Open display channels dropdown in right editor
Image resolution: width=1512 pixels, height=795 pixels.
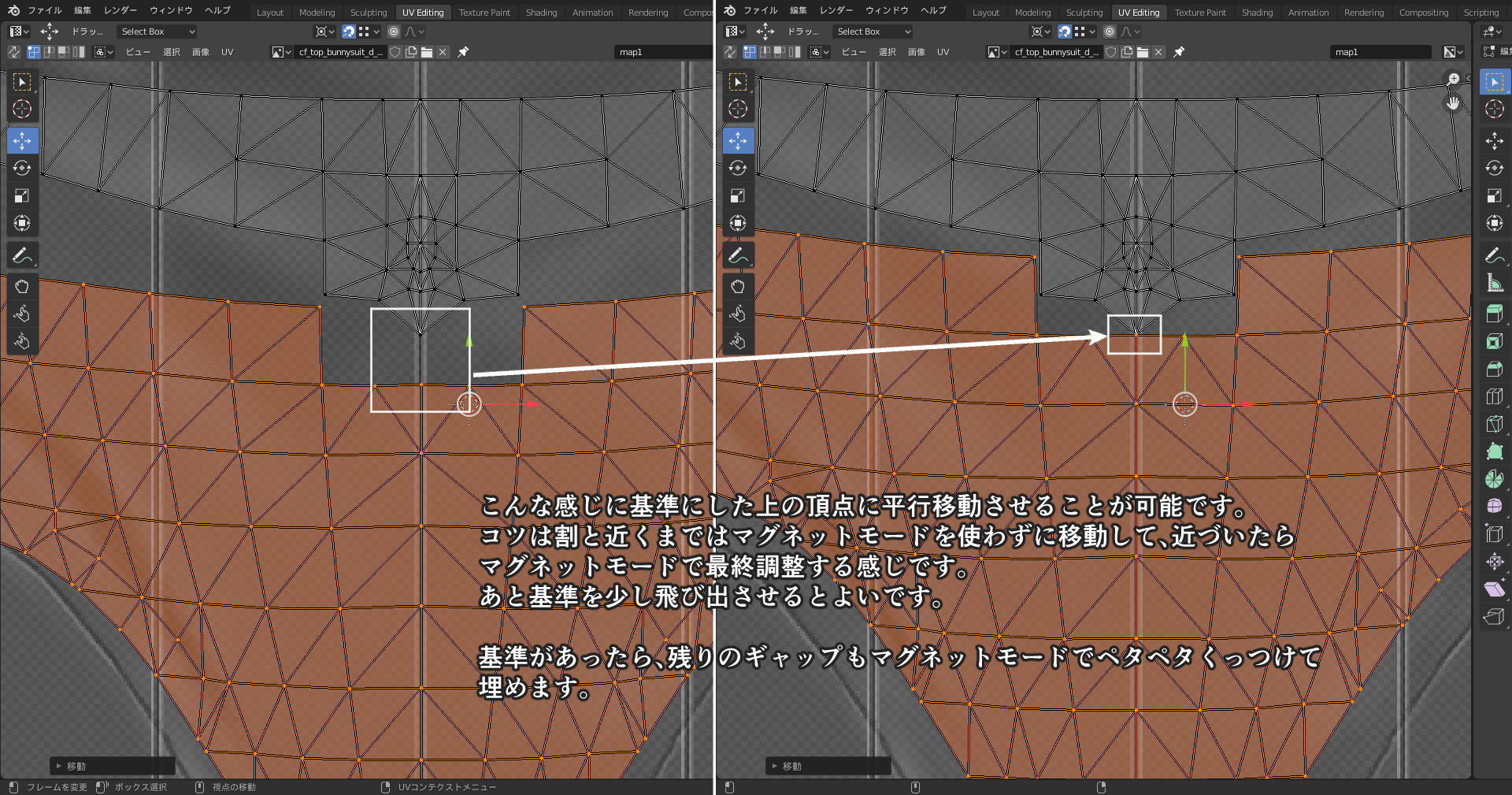pos(1454,52)
